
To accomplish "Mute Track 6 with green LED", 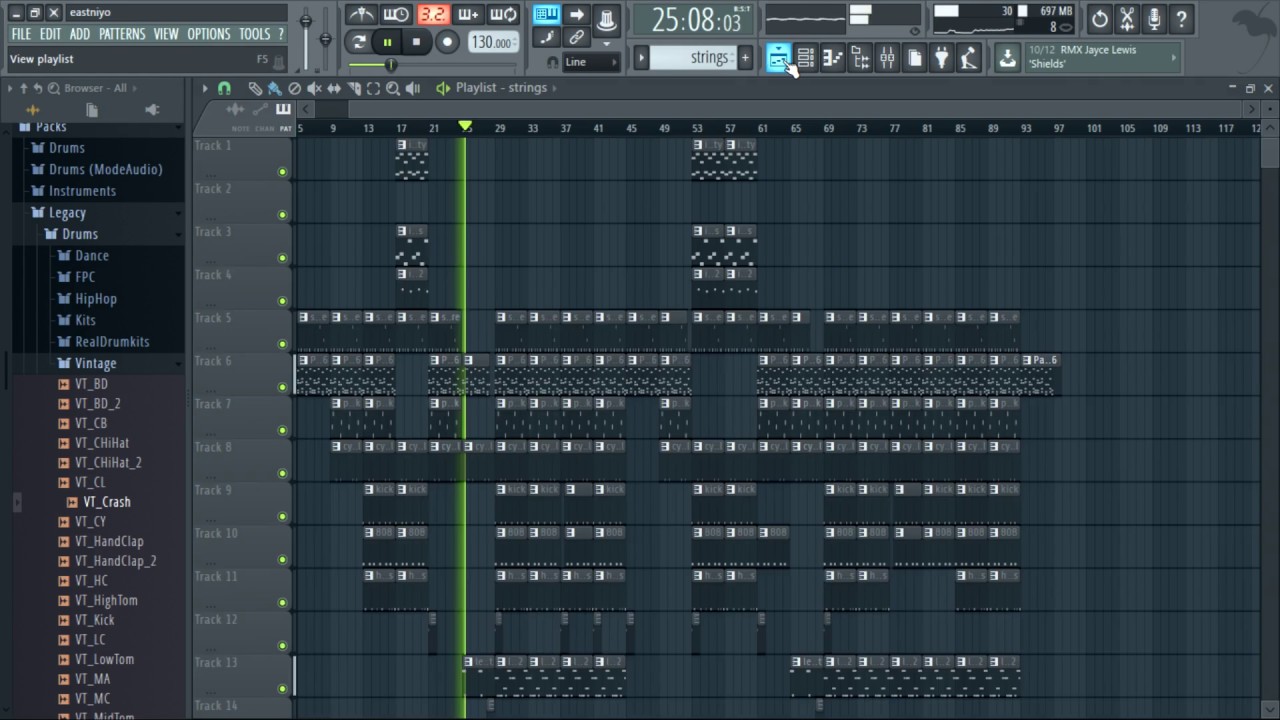I will [282, 387].
